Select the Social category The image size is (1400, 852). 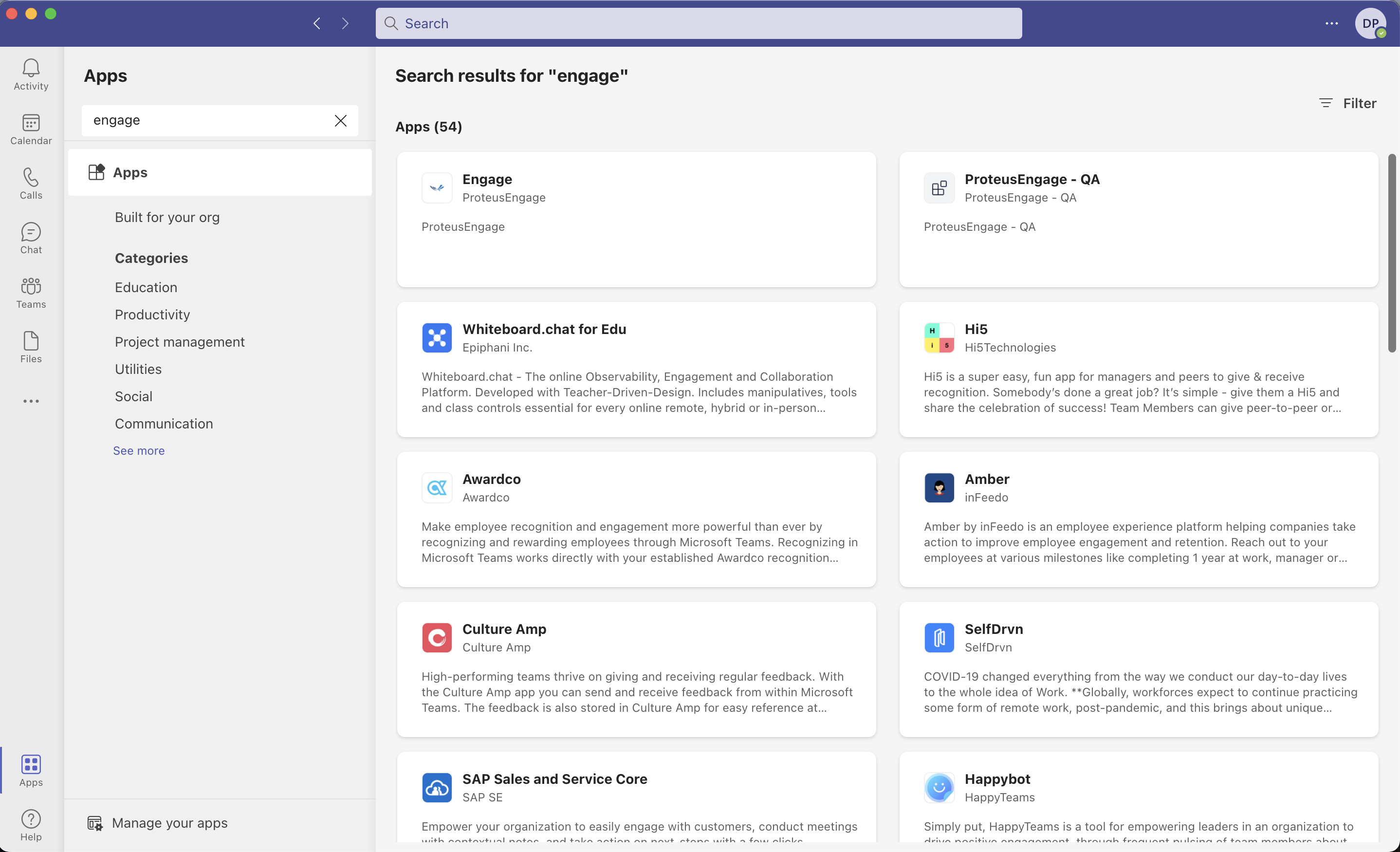tap(133, 396)
